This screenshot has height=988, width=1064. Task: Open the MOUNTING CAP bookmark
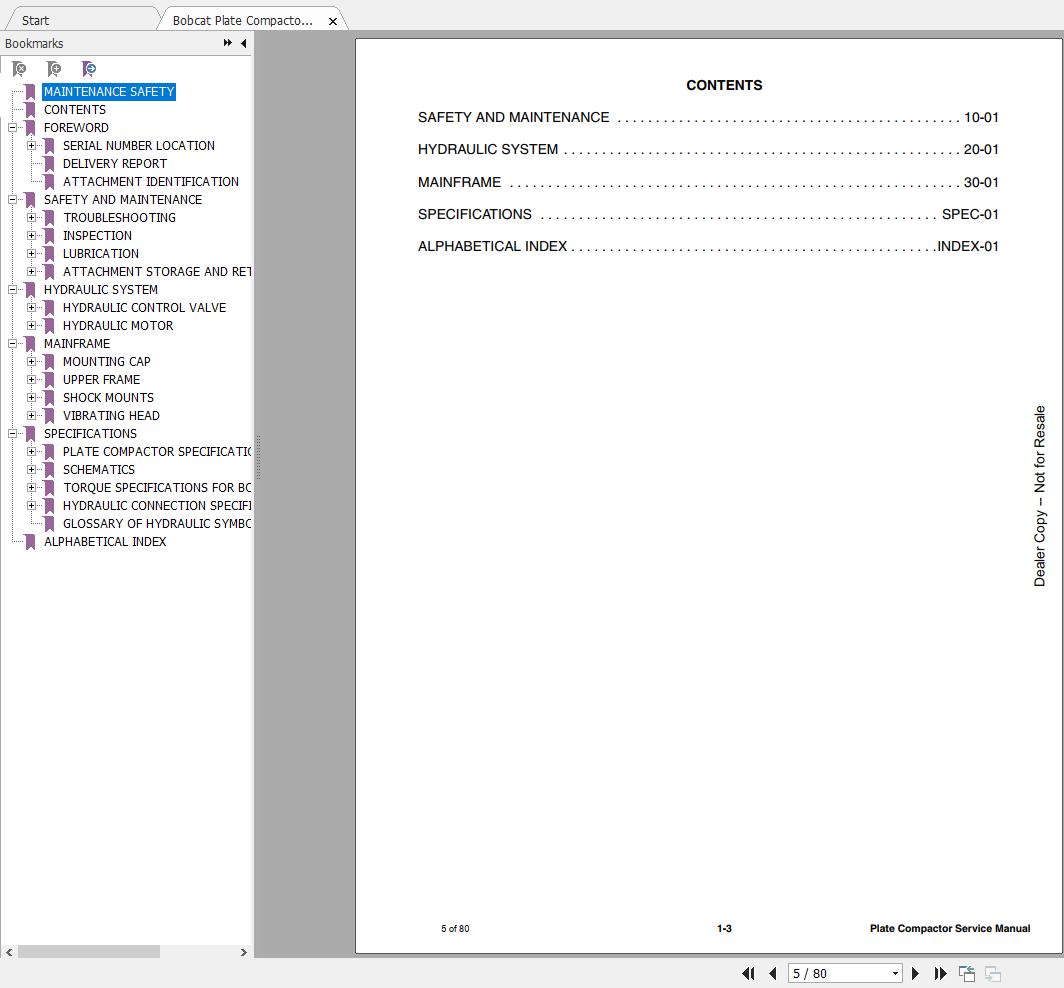[107, 362]
